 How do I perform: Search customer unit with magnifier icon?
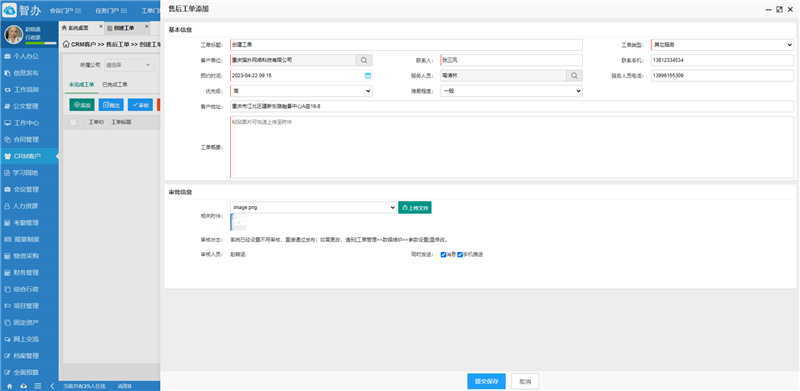coord(364,60)
